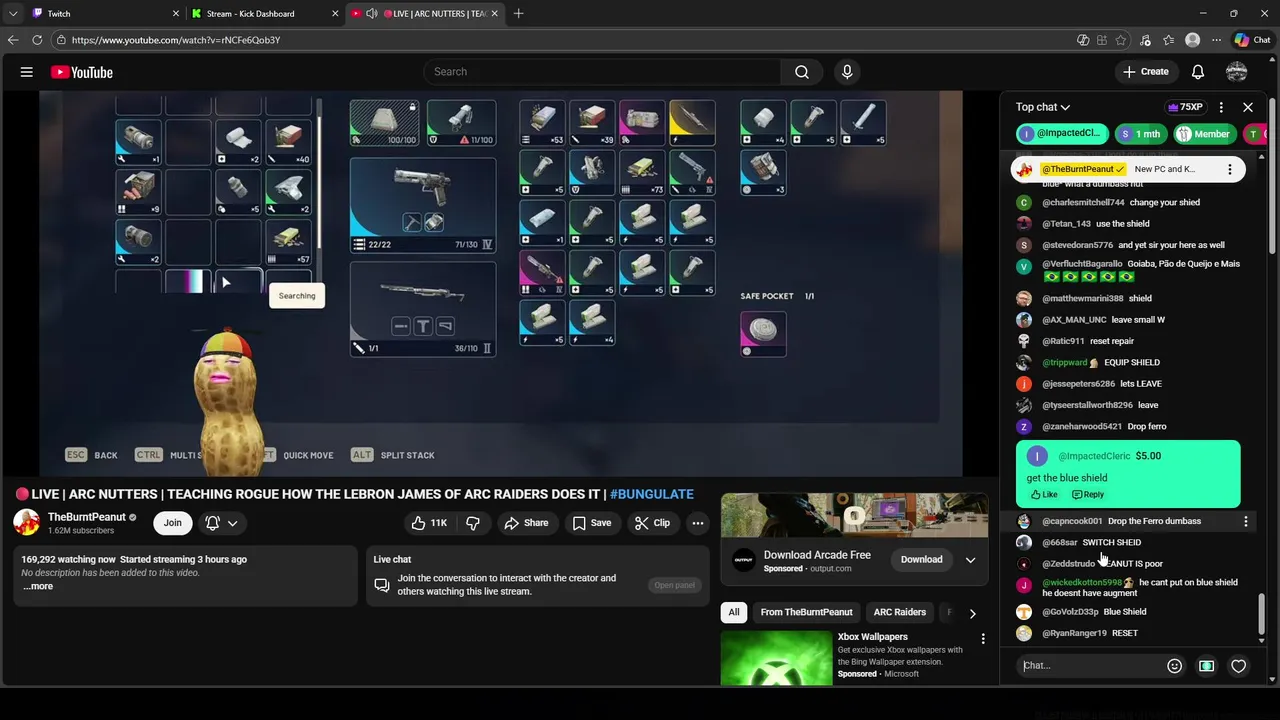This screenshot has width=1280, height=720.
Task: Click the Live chat Open panel button
Action: [674, 585]
